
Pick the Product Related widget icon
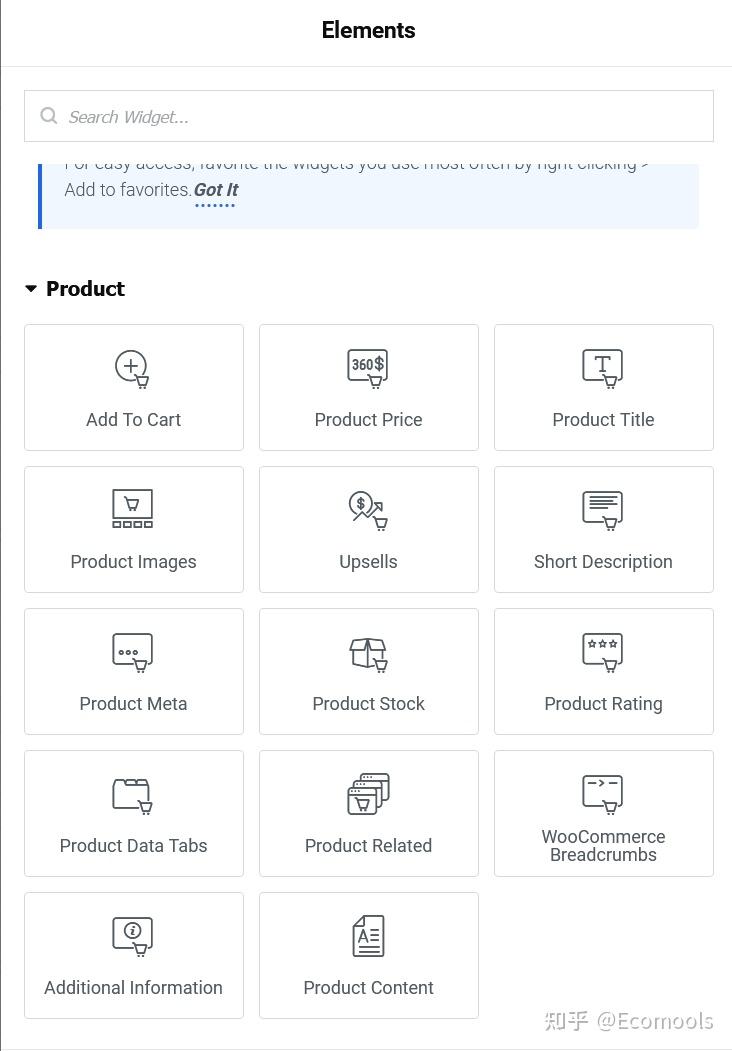click(368, 794)
